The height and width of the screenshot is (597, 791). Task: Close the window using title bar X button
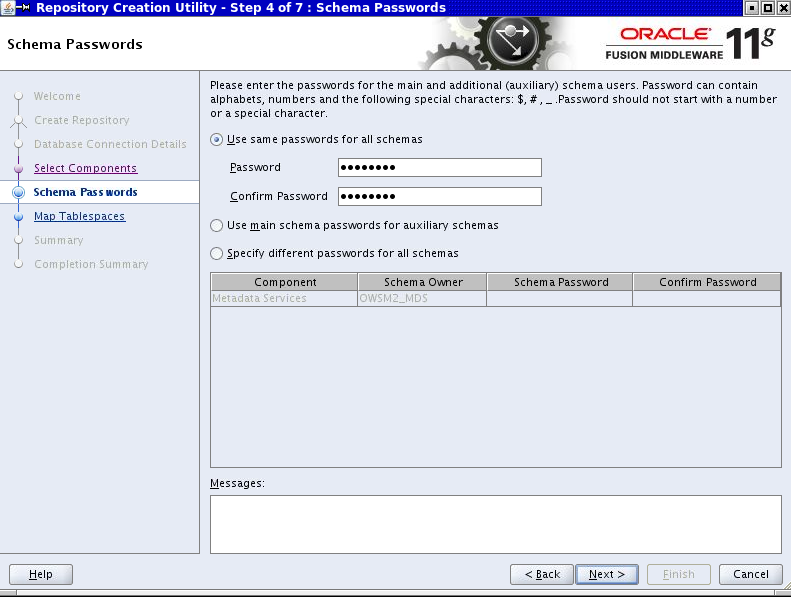coord(783,8)
